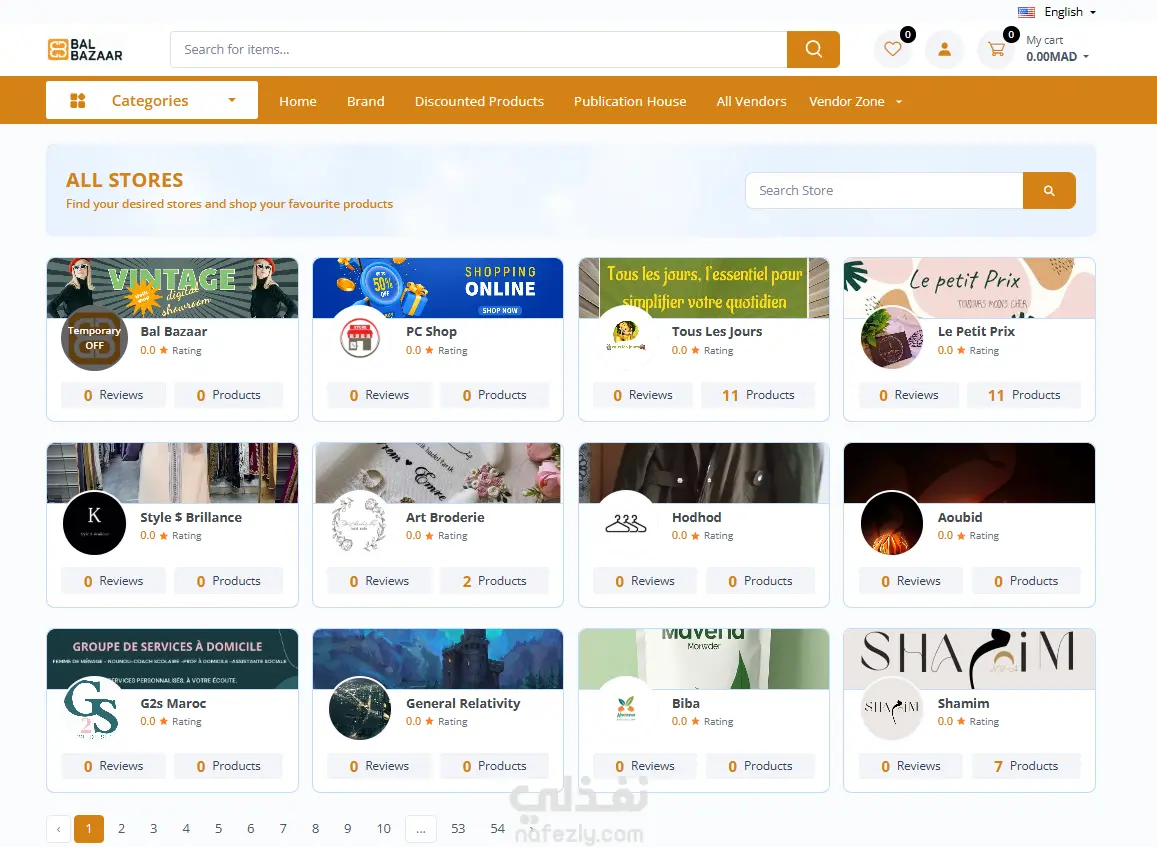The height and width of the screenshot is (847, 1157).
Task: Open the All Vendors menu item
Action: click(x=751, y=101)
